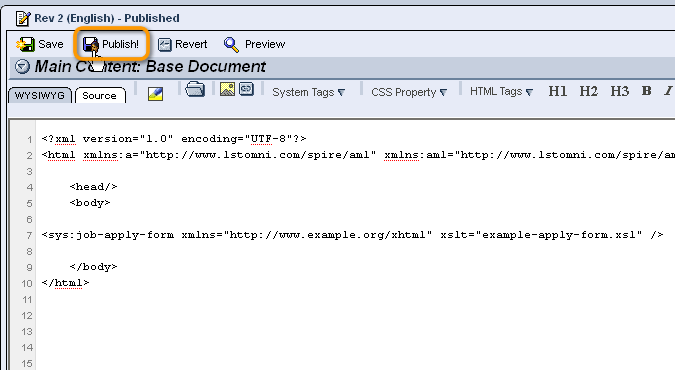This screenshot has width=675, height=370.
Task: Switch to the WYSIWYG tab
Action: (40, 95)
